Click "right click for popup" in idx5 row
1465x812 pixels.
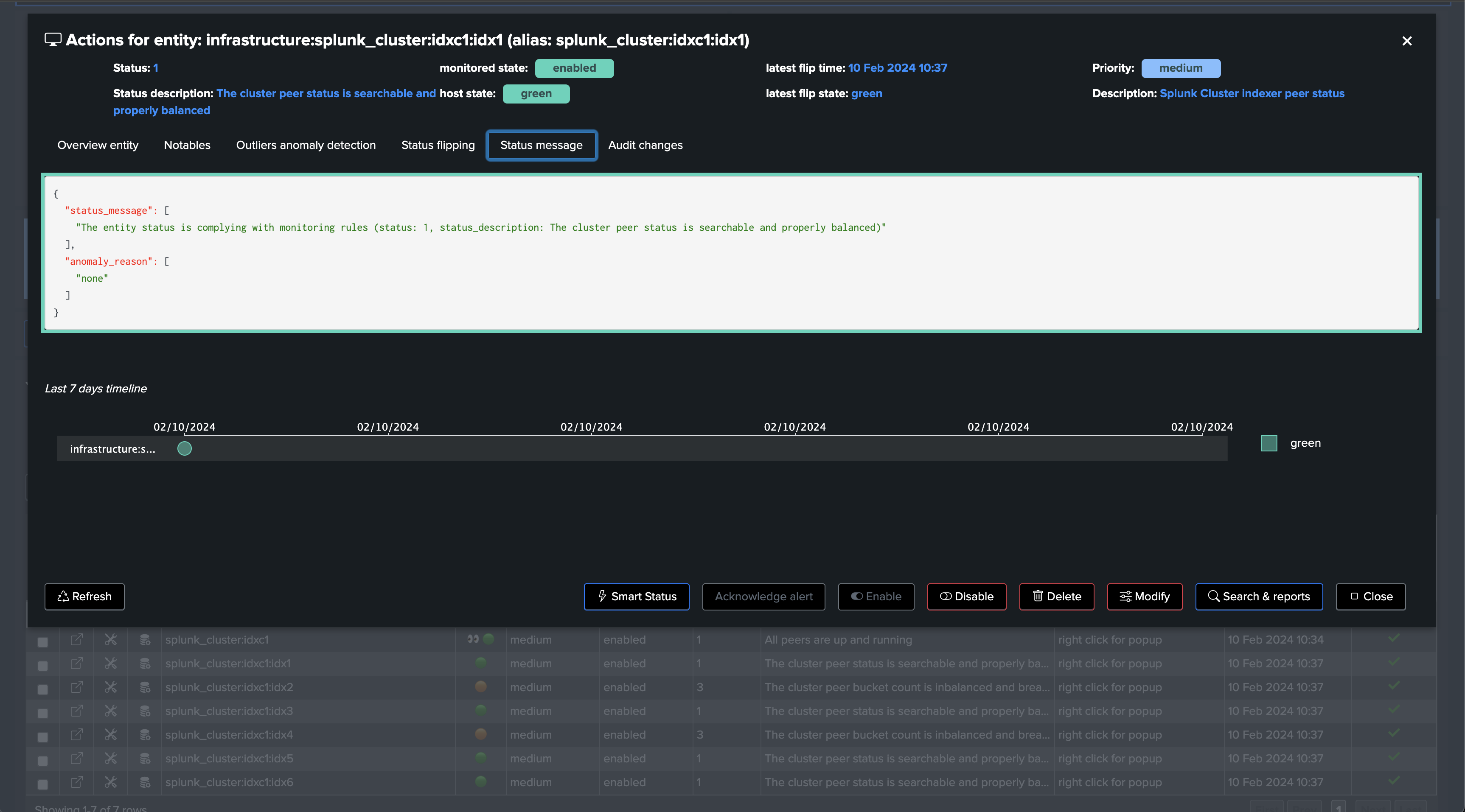1109,758
